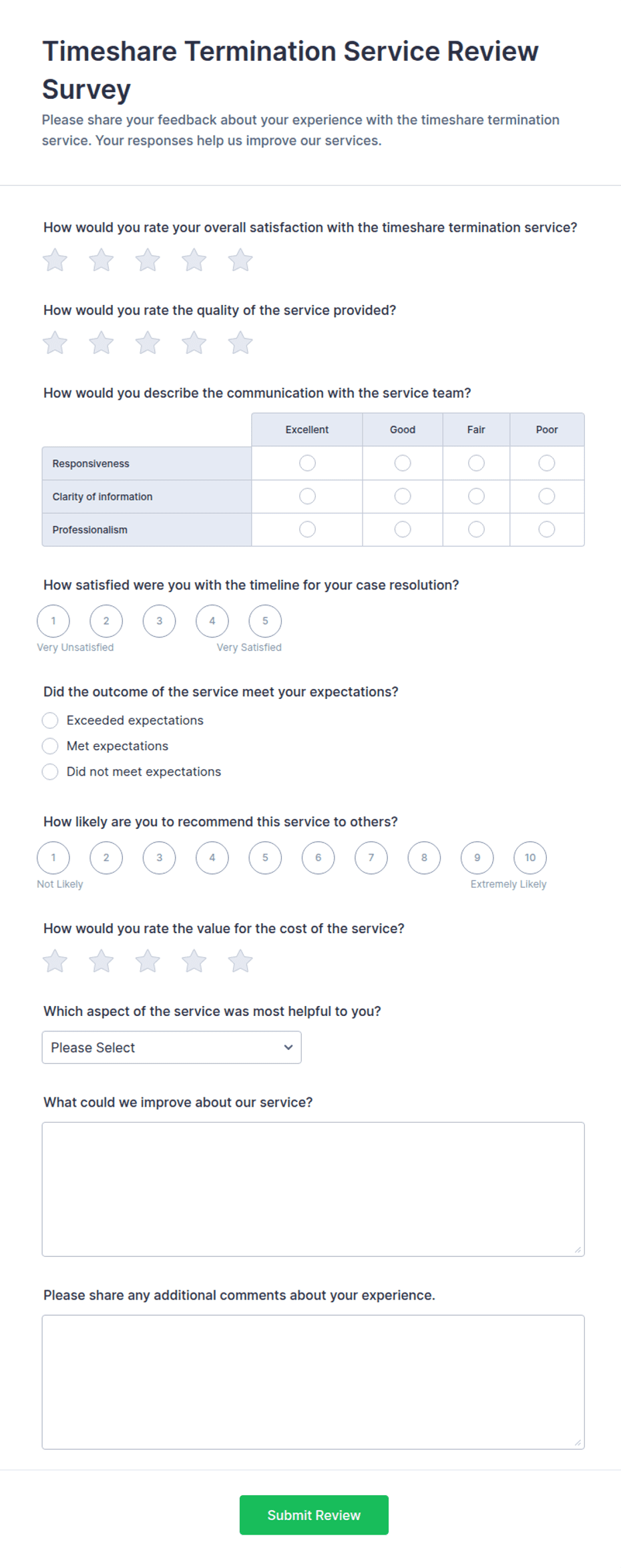This screenshot has height=1568, width=621.
Task: Give service quality three stars
Action: (148, 343)
